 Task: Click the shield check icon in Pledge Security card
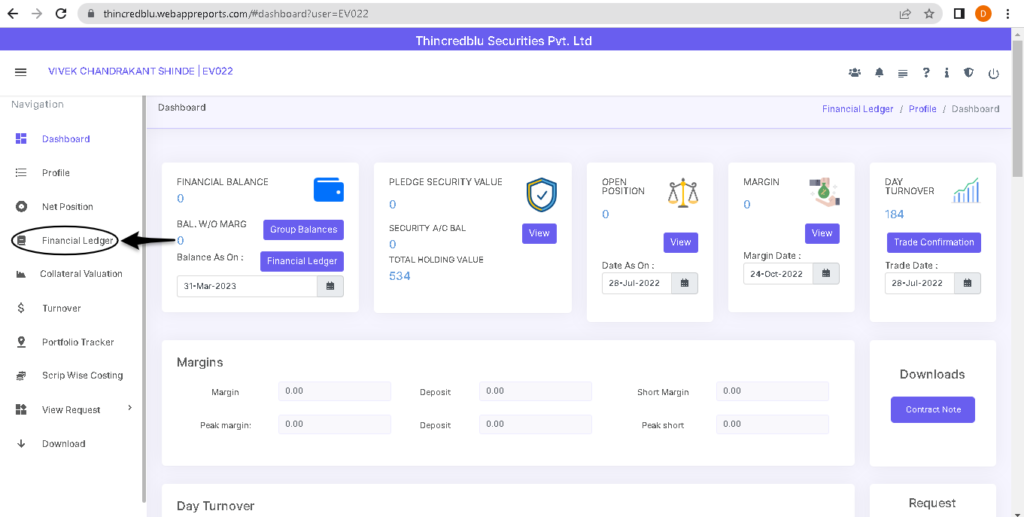[541, 195]
